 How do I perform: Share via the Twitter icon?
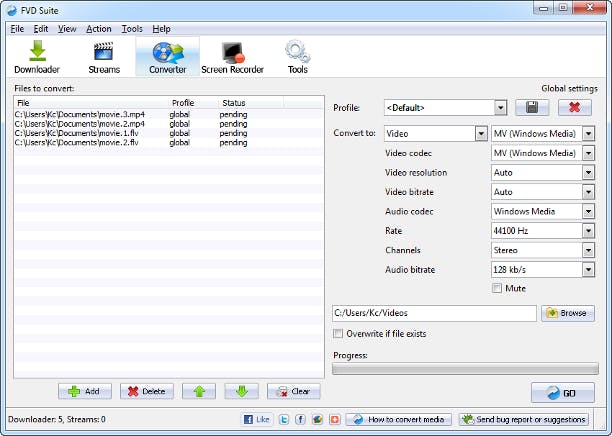point(284,419)
